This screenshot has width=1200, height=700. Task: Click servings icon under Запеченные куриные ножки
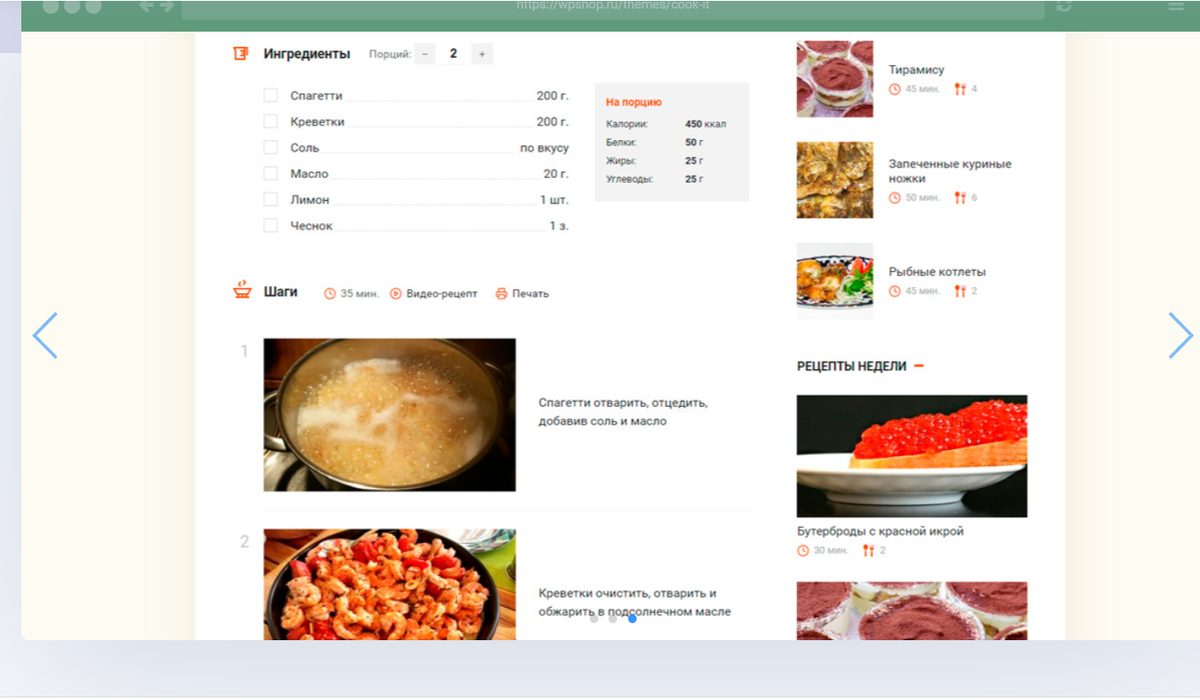coord(960,198)
